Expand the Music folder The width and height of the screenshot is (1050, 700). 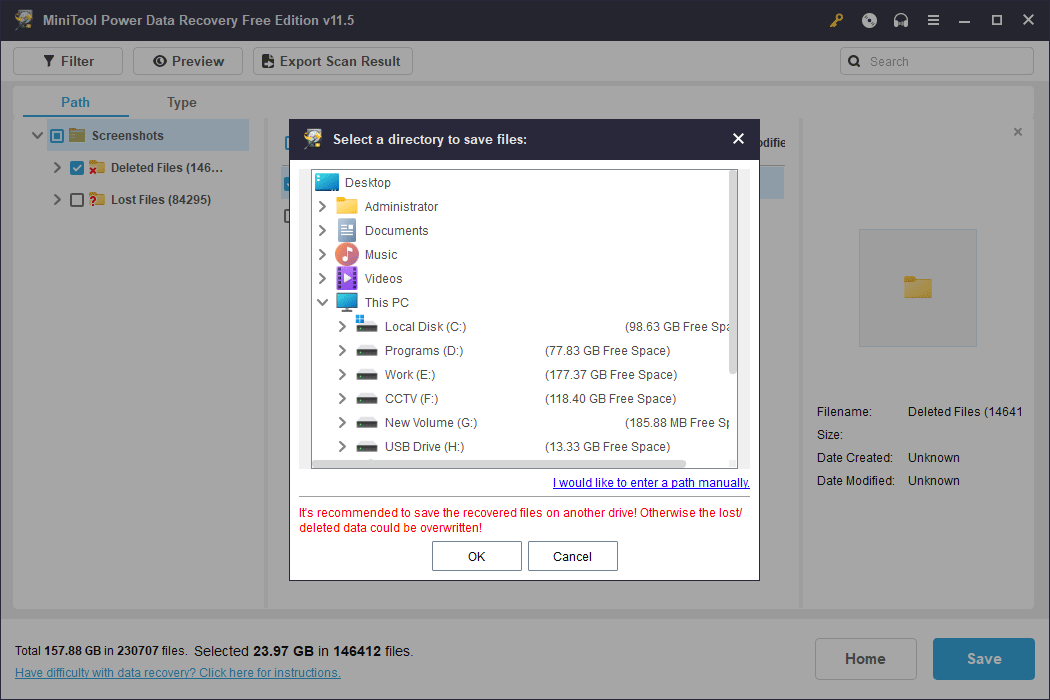coord(322,255)
